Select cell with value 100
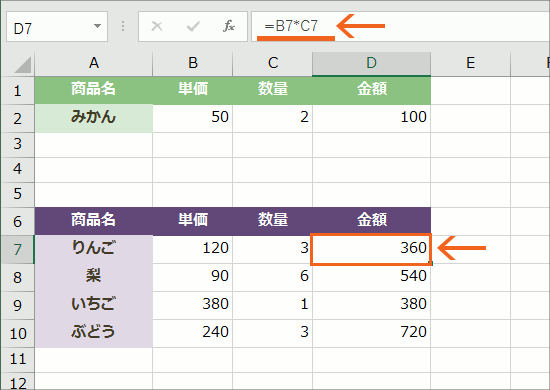This screenshot has height=390, width=550. (371, 119)
